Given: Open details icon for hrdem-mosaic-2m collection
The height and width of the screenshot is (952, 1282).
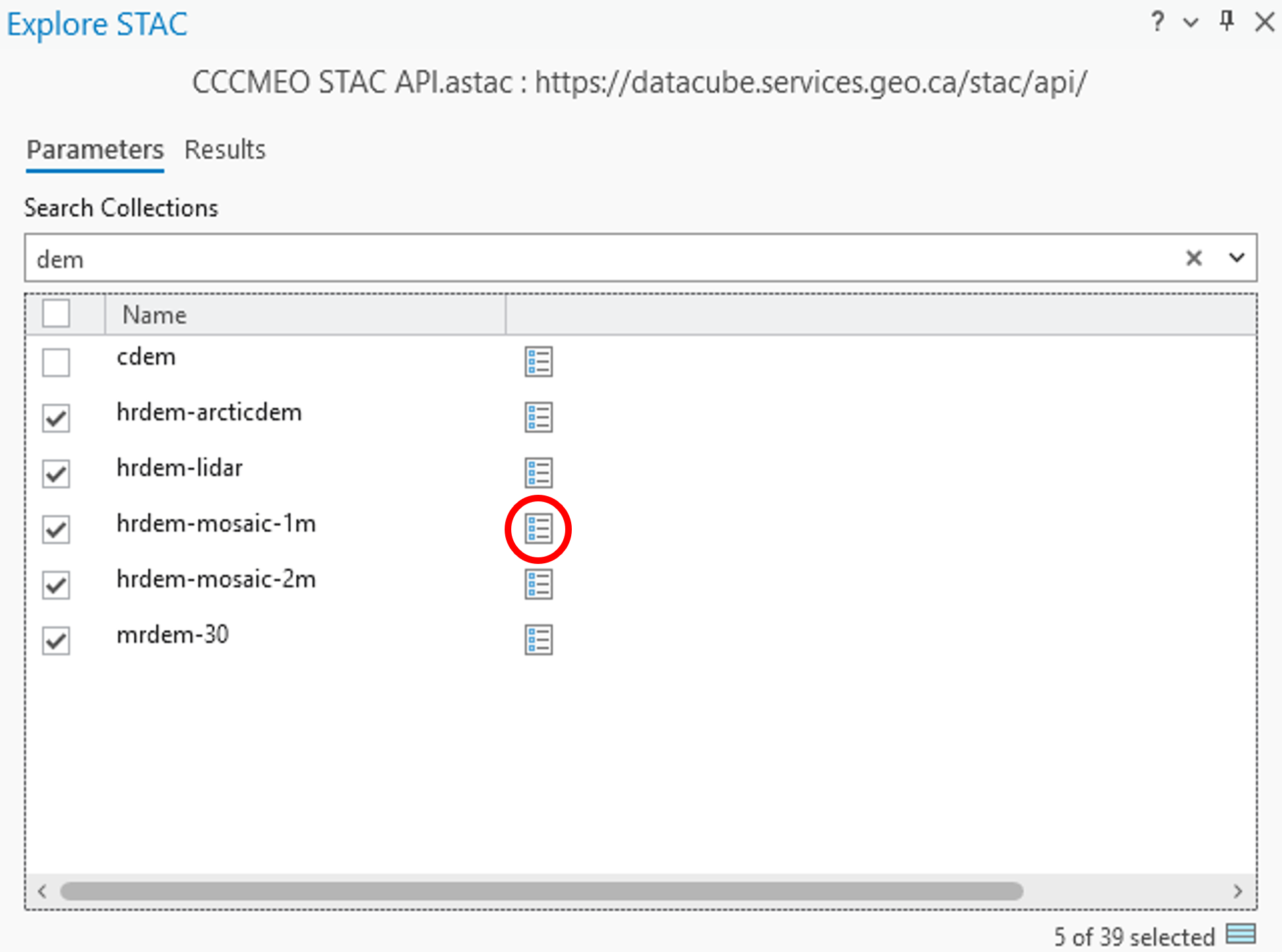Looking at the screenshot, I should tap(538, 584).
